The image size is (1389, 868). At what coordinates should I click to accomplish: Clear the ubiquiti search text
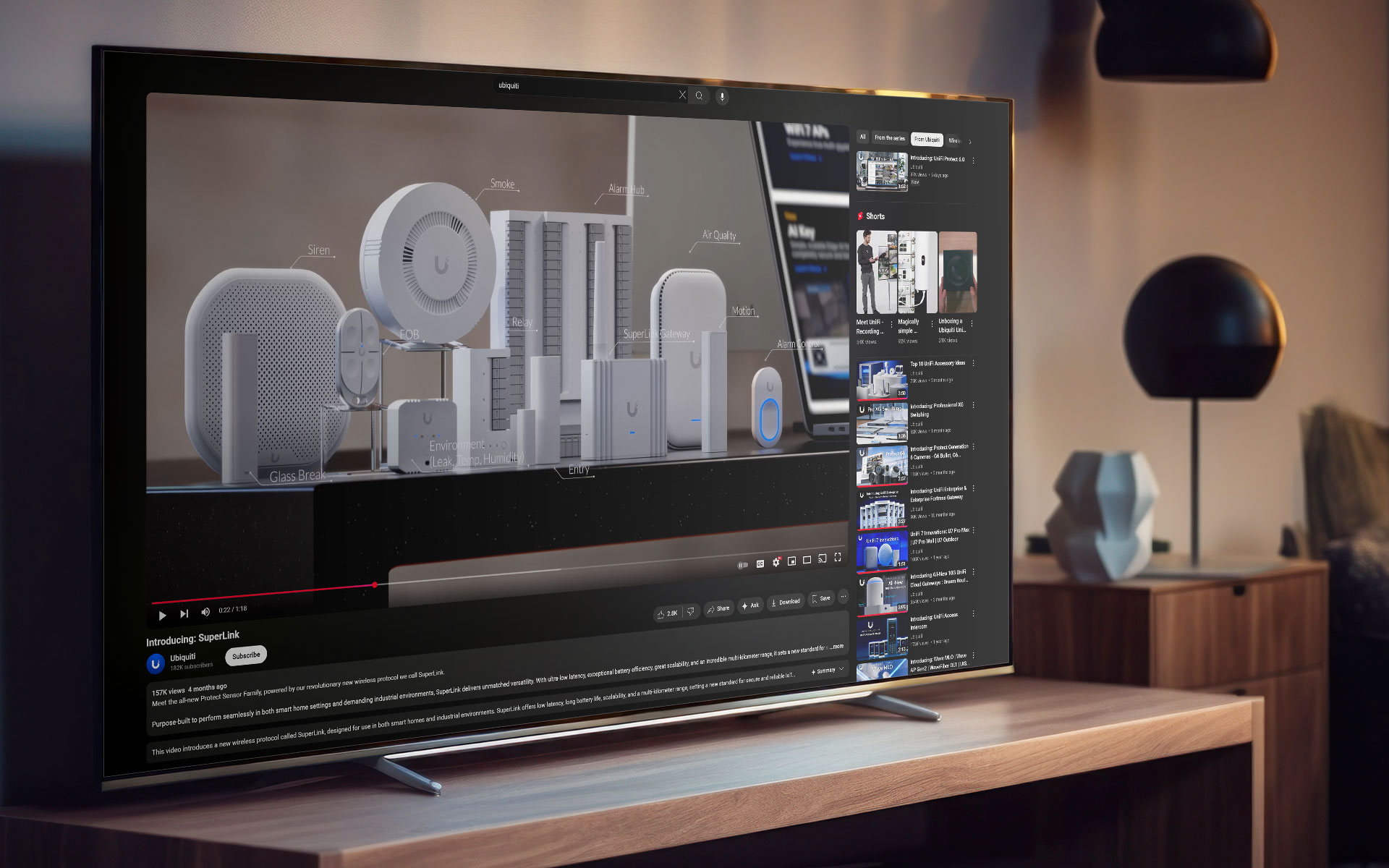click(x=682, y=95)
